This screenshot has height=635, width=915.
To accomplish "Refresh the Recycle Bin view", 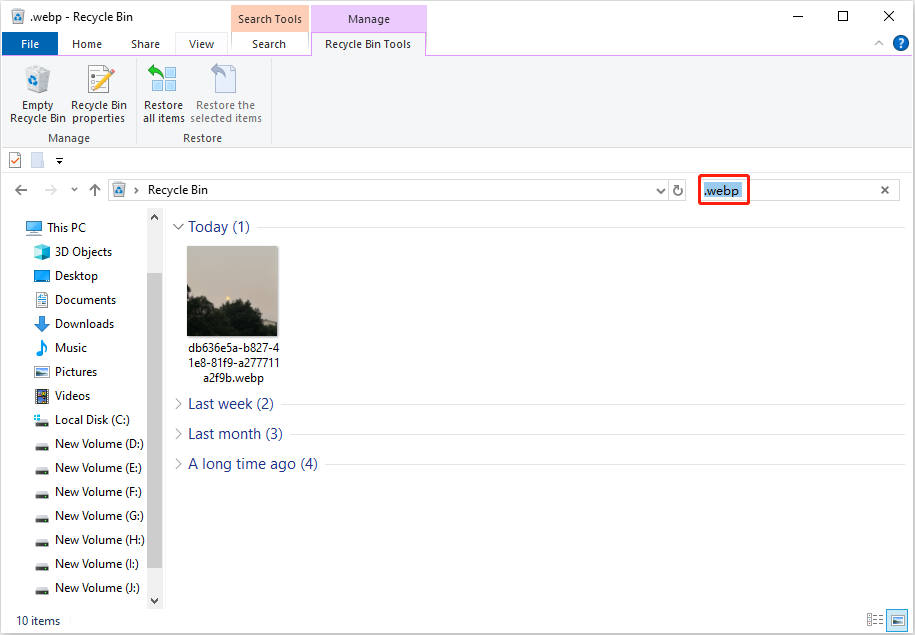I will click(677, 190).
